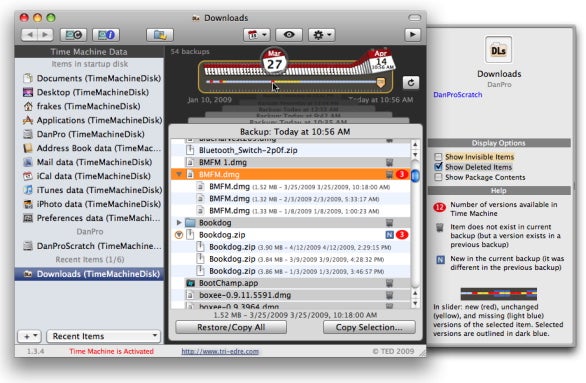
Task: Open the gear actions dropdown menu
Action: click(x=321, y=35)
